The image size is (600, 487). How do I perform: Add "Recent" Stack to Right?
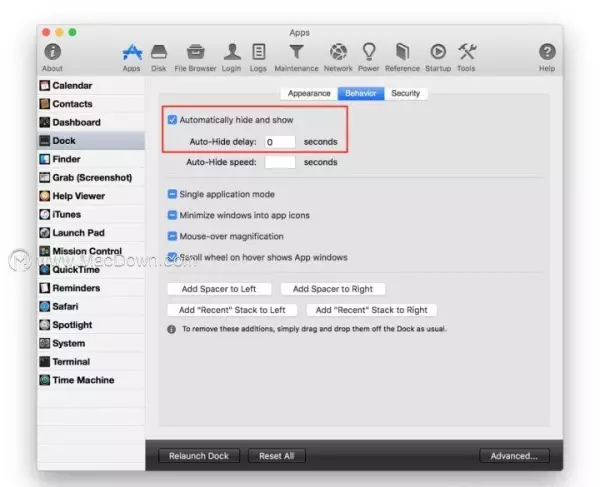(x=372, y=310)
